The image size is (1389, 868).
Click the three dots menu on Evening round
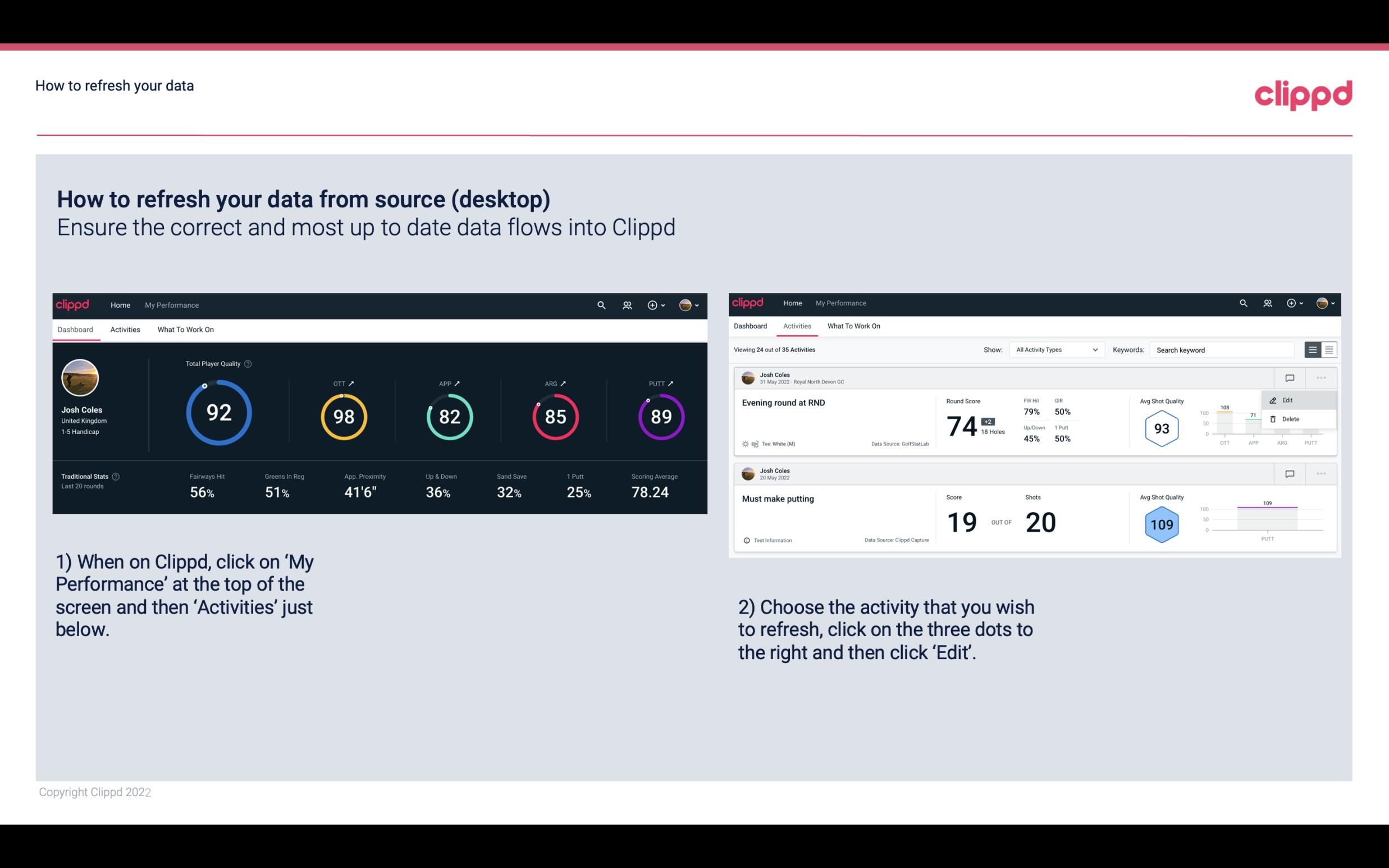point(1321,377)
